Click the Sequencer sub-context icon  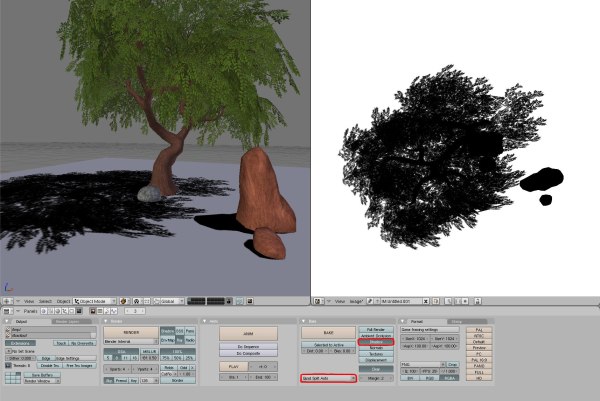pos(100,311)
